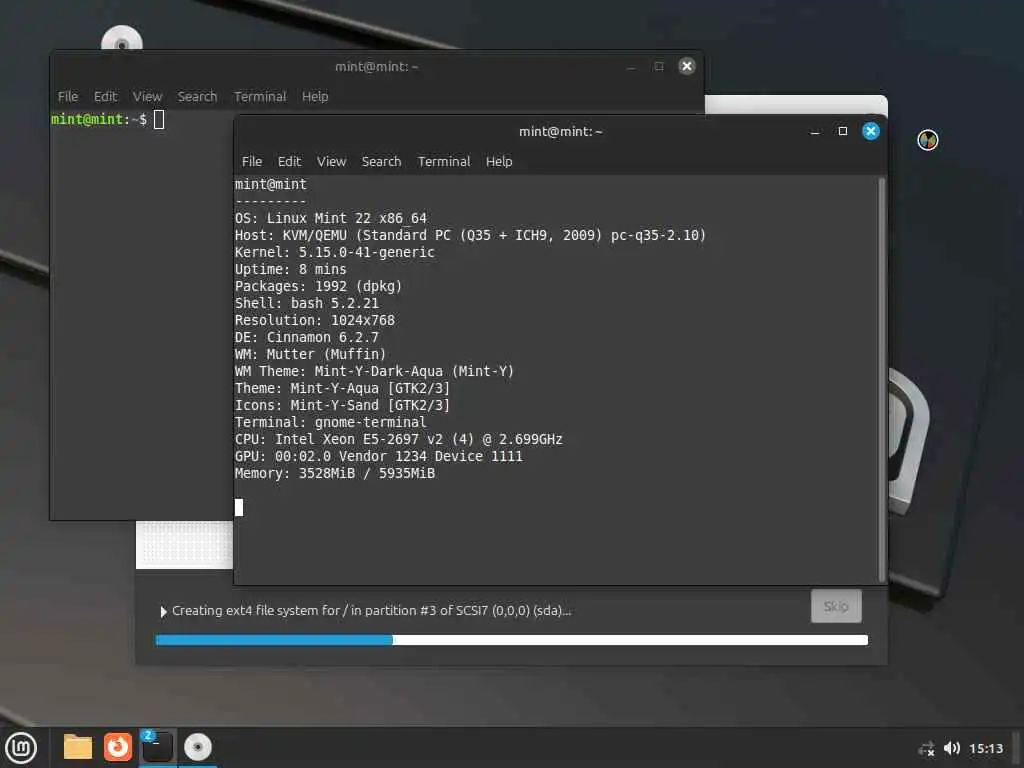Image resolution: width=1024 pixels, height=768 pixels.
Task: Maximize the back terminal window
Action: tap(659, 66)
